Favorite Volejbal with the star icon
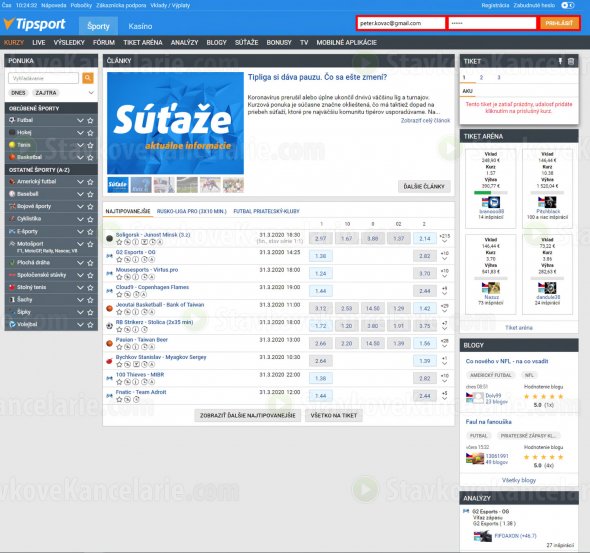The height and width of the screenshot is (553, 590). click(90, 325)
